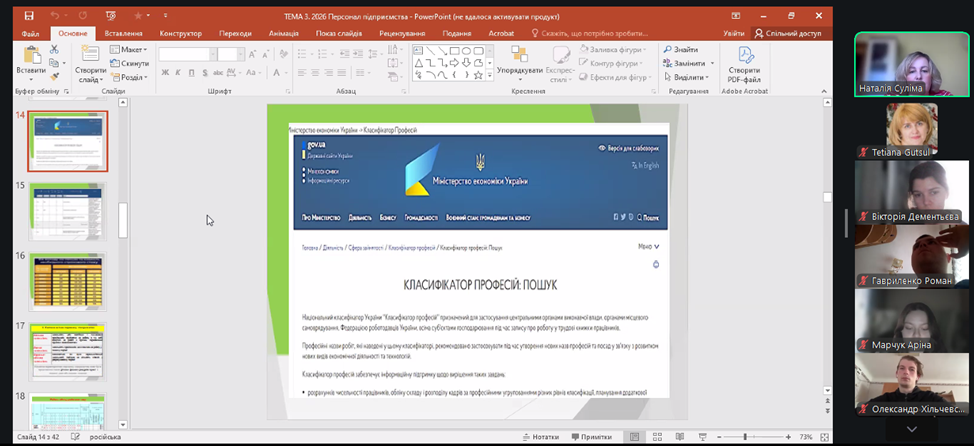974x446 pixels.
Task: Choose the star shape in gallery
Action: coord(478,75)
